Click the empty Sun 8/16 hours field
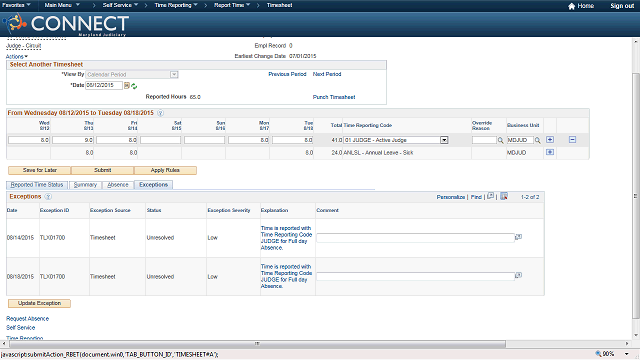 click(x=204, y=140)
